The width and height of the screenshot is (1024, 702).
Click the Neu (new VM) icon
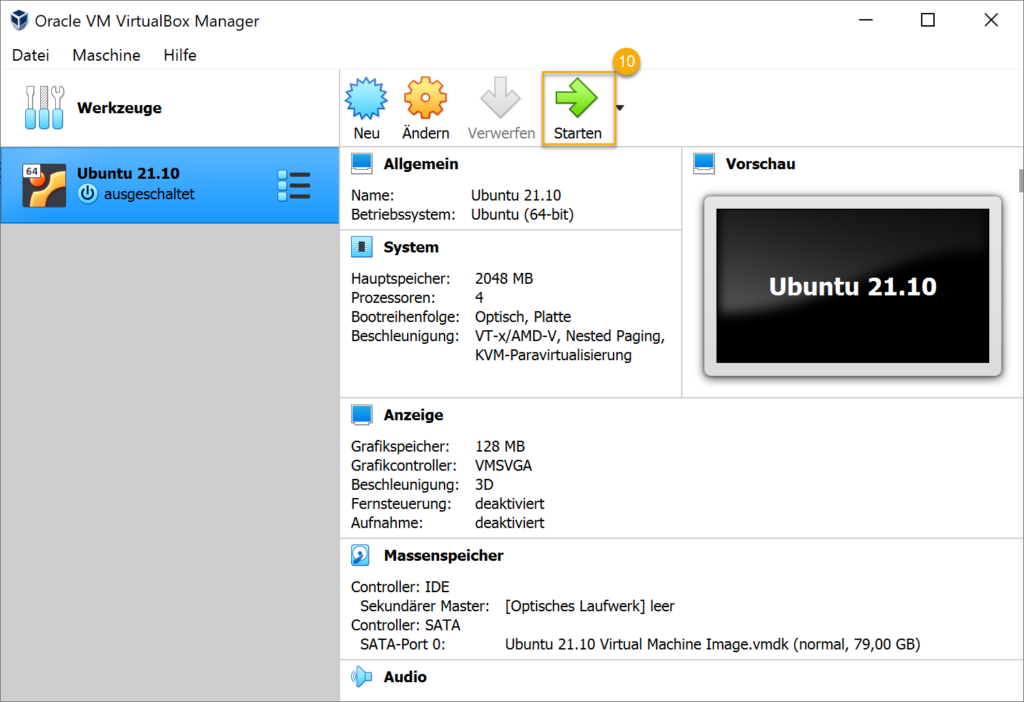(x=366, y=98)
